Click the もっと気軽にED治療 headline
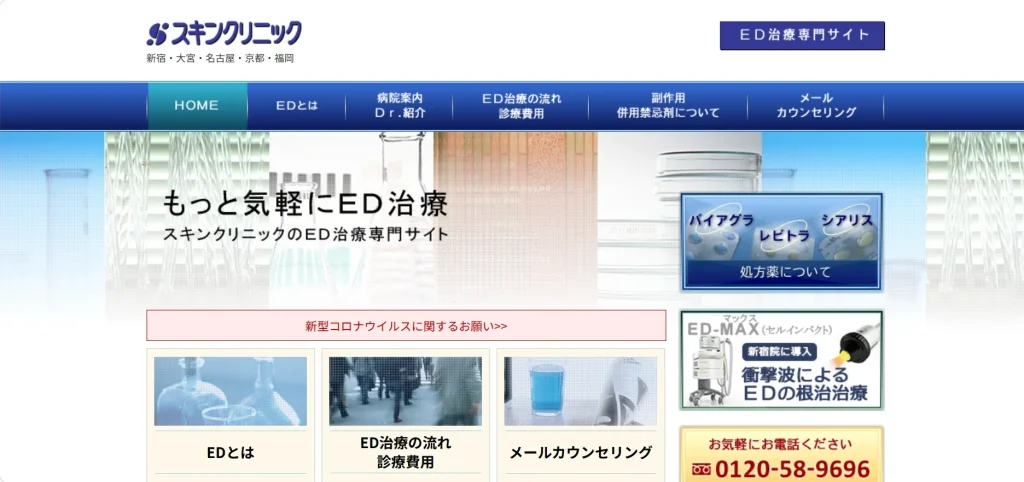 [306, 204]
